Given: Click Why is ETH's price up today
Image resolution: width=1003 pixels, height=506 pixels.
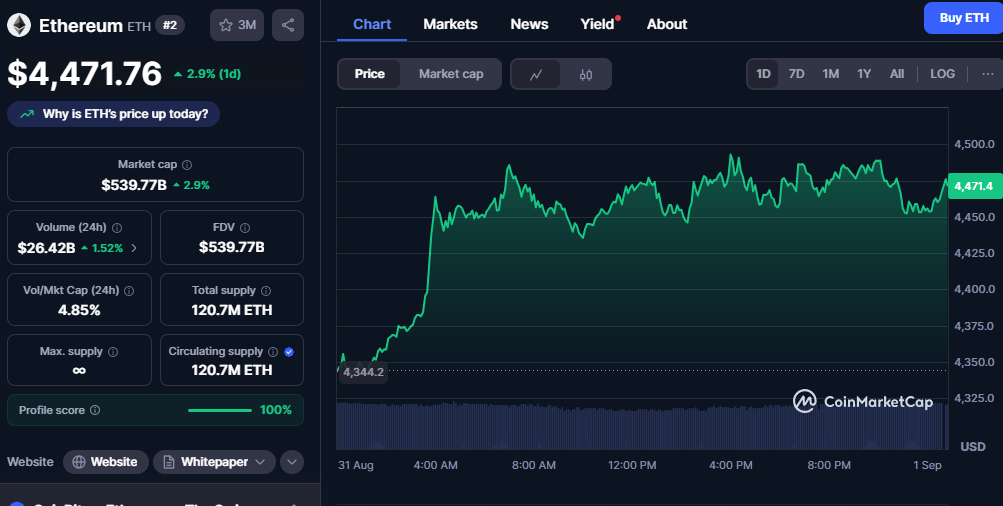Looking at the screenshot, I should 114,114.
